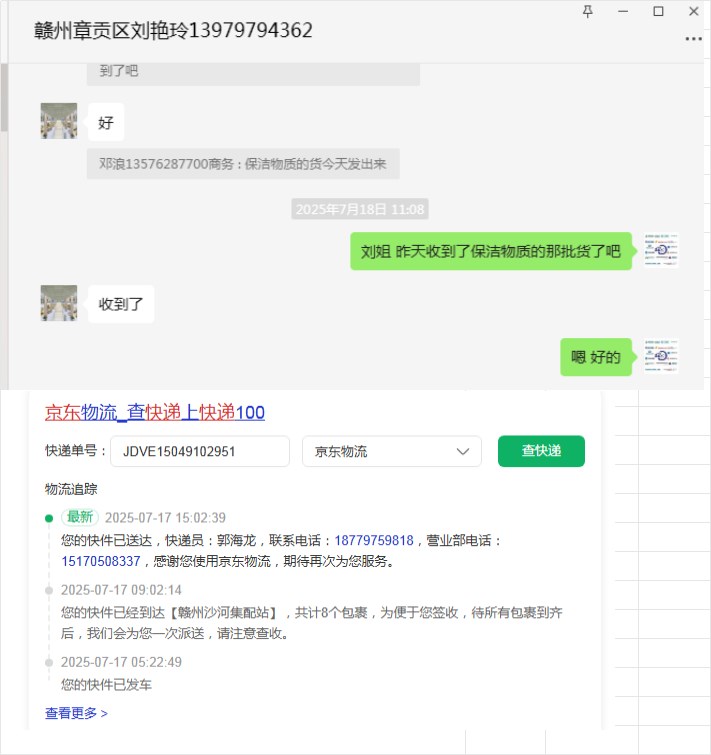Click the 快递单号 field label
This screenshot has width=711, height=755.
click(x=75, y=451)
